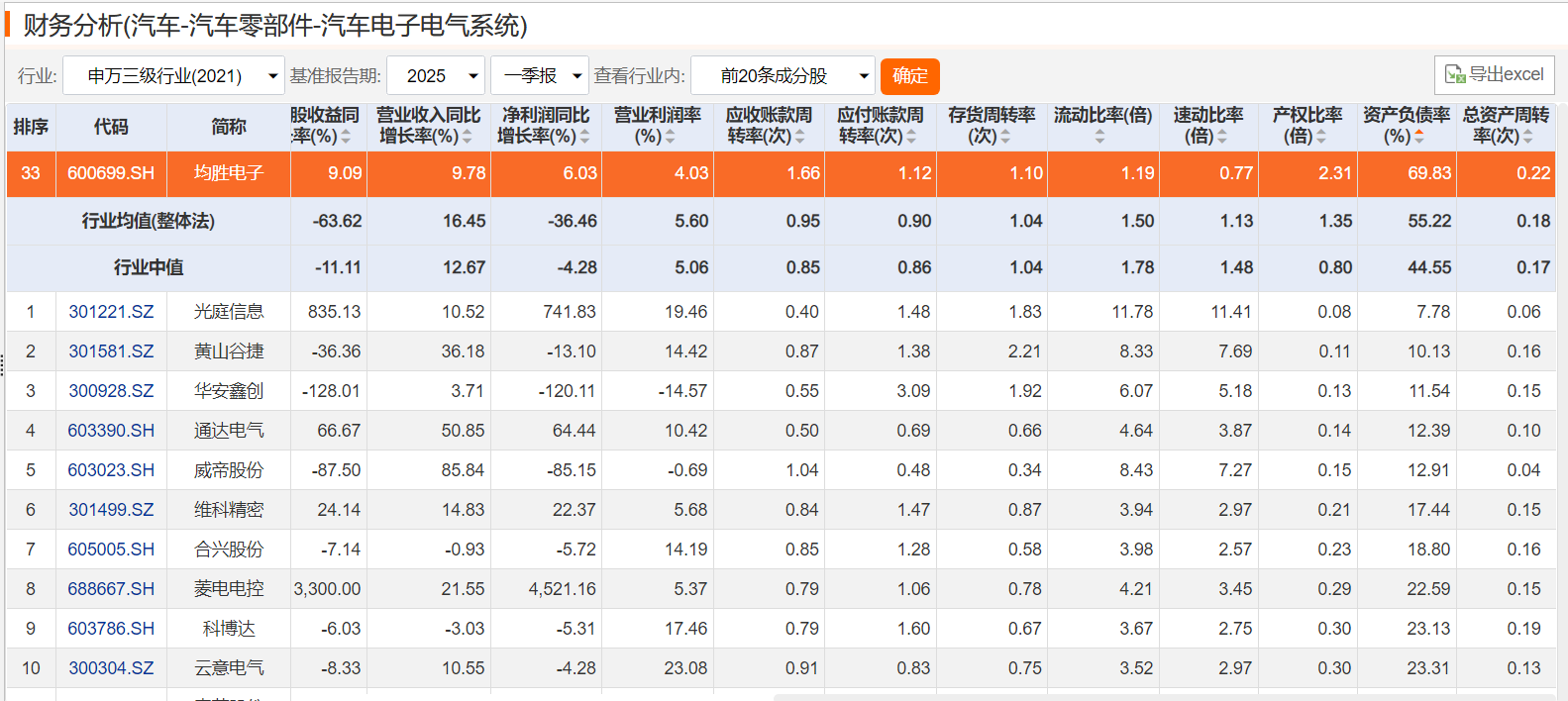The image size is (1568, 701).
Task: Click 44.55 in 行业中值 row
Action: 1429,267
